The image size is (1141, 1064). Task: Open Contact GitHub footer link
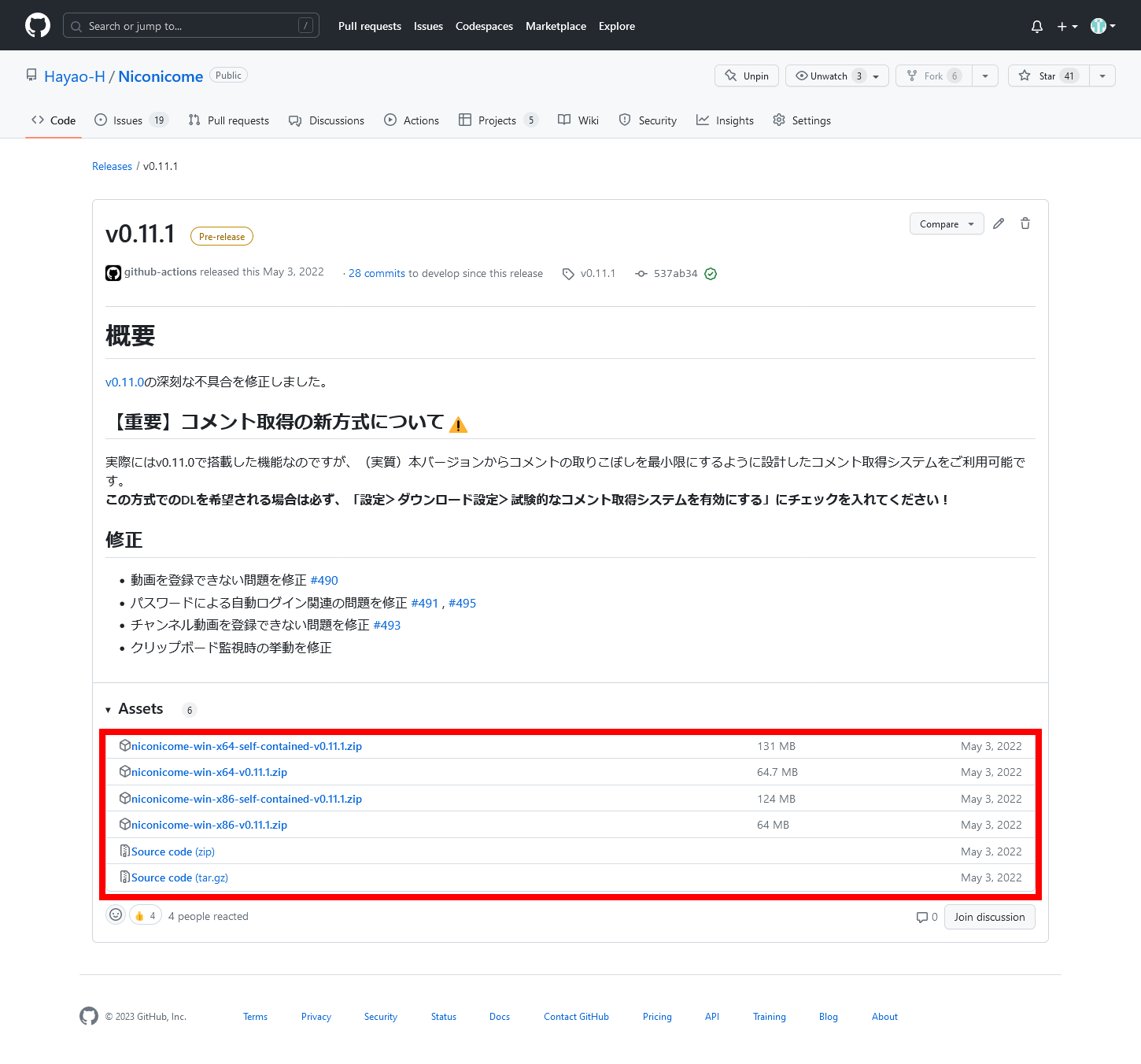tap(576, 1017)
